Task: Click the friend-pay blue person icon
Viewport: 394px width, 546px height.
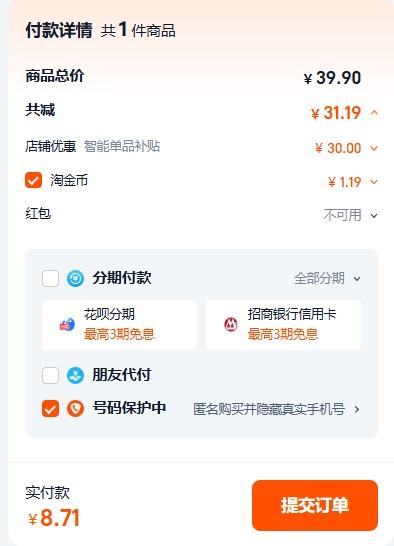Action: 75,376
